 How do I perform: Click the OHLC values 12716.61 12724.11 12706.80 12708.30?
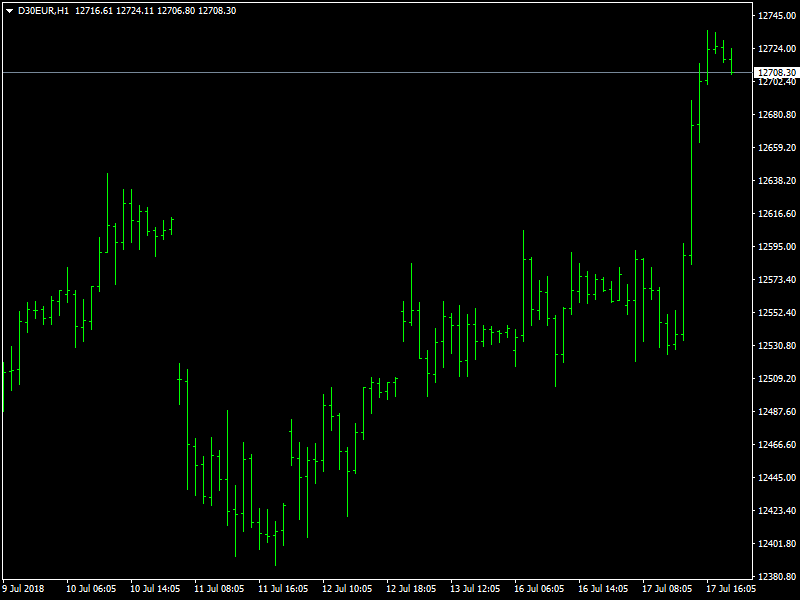pyautogui.click(x=156, y=11)
